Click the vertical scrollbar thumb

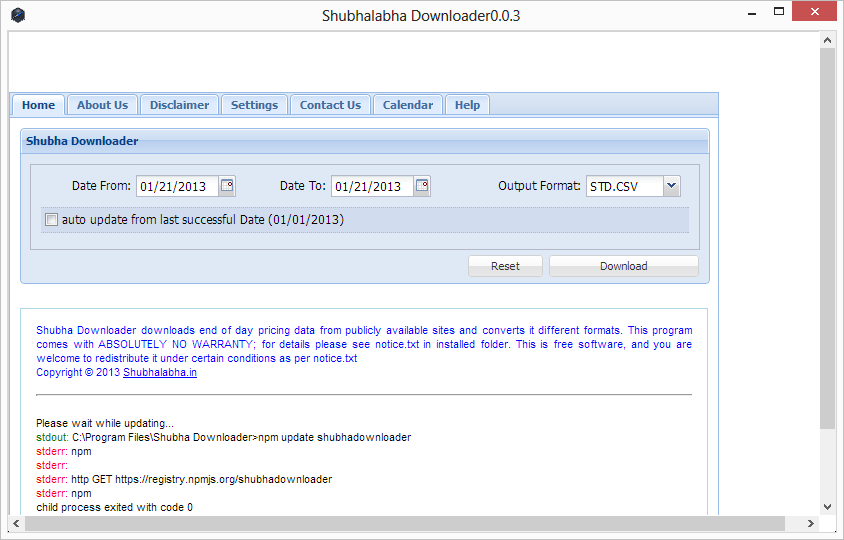pyautogui.click(x=828, y=238)
